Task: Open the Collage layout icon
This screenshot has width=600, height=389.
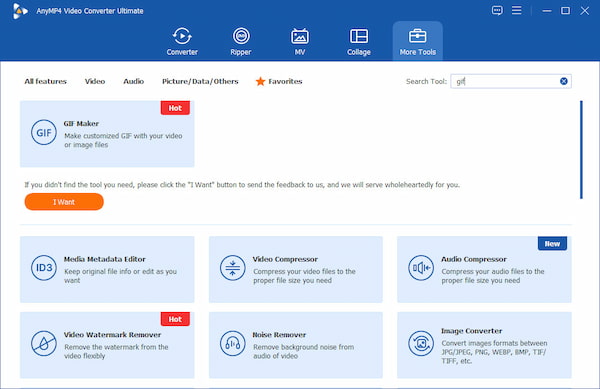Action: [359, 36]
